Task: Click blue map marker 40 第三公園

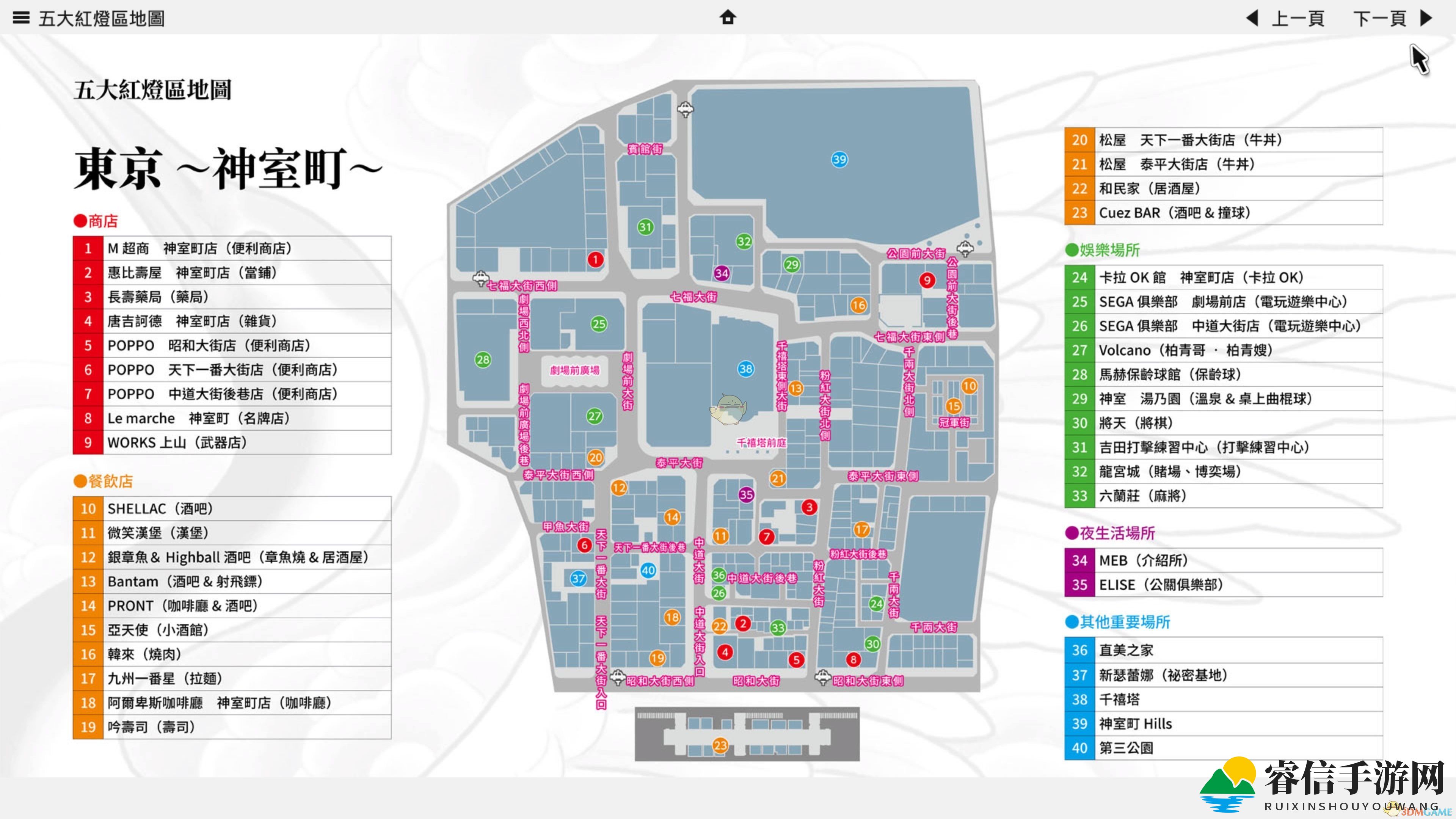Action: (648, 570)
